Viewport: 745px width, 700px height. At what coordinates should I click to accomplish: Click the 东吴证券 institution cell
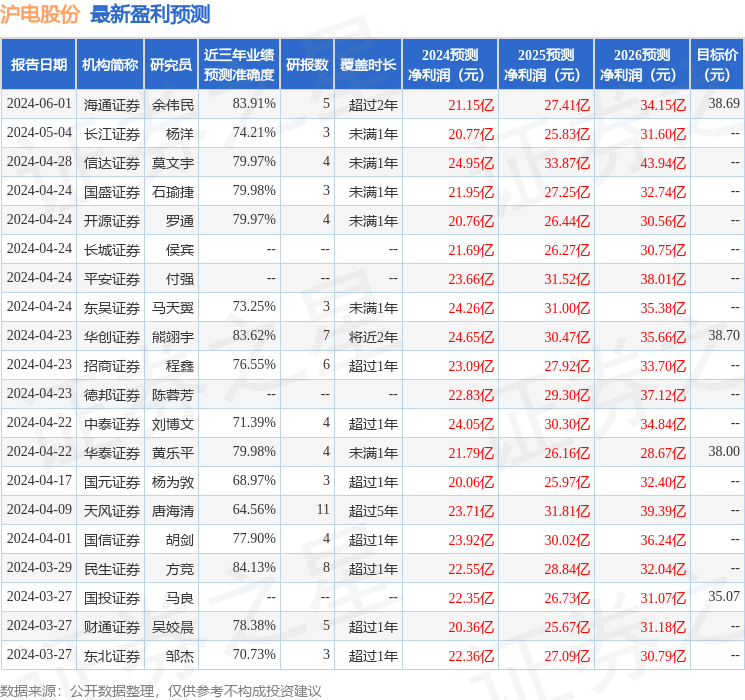[112, 308]
